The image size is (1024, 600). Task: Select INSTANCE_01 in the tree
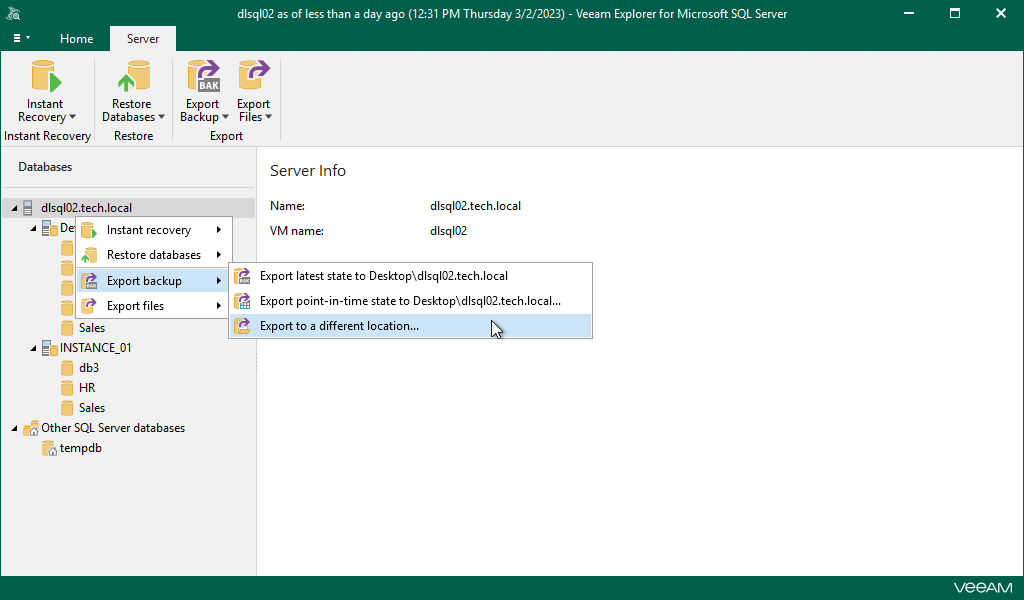[95, 347]
